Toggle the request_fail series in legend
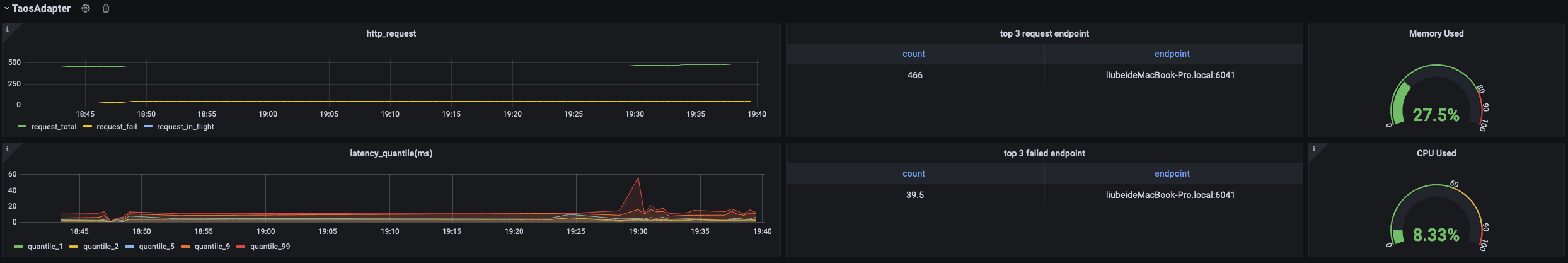The height and width of the screenshot is (263, 1568). point(117,127)
